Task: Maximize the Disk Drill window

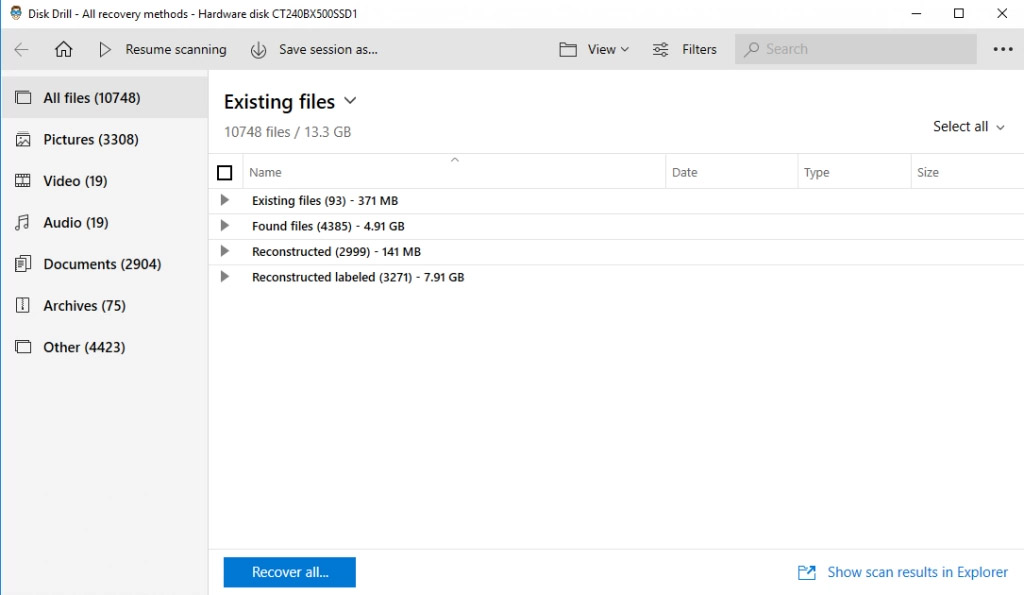Action: click(959, 13)
